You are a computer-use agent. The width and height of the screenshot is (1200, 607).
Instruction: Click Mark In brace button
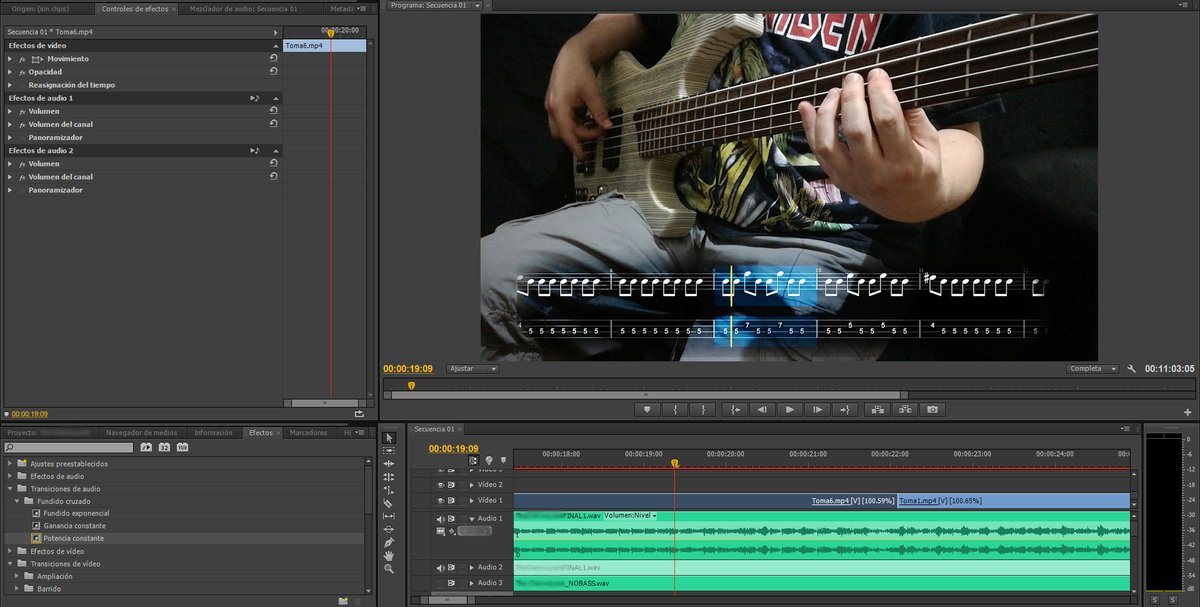676,409
